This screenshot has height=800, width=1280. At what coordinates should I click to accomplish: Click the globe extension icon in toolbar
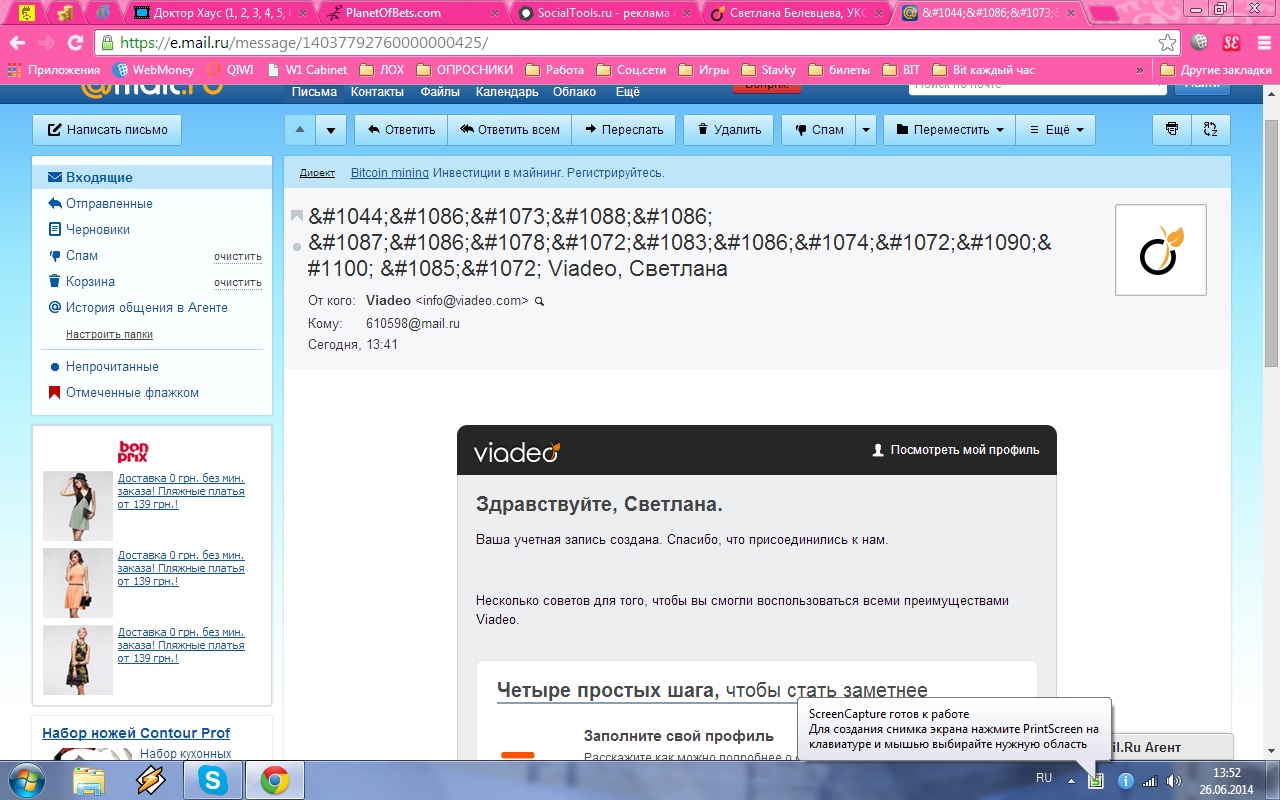click(x=1201, y=43)
